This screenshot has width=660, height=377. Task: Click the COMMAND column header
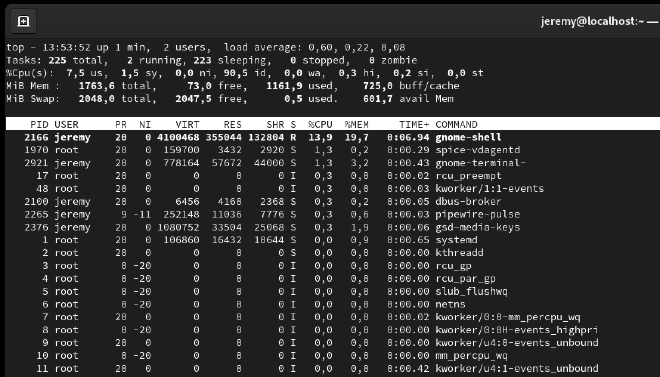click(x=456, y=125)
